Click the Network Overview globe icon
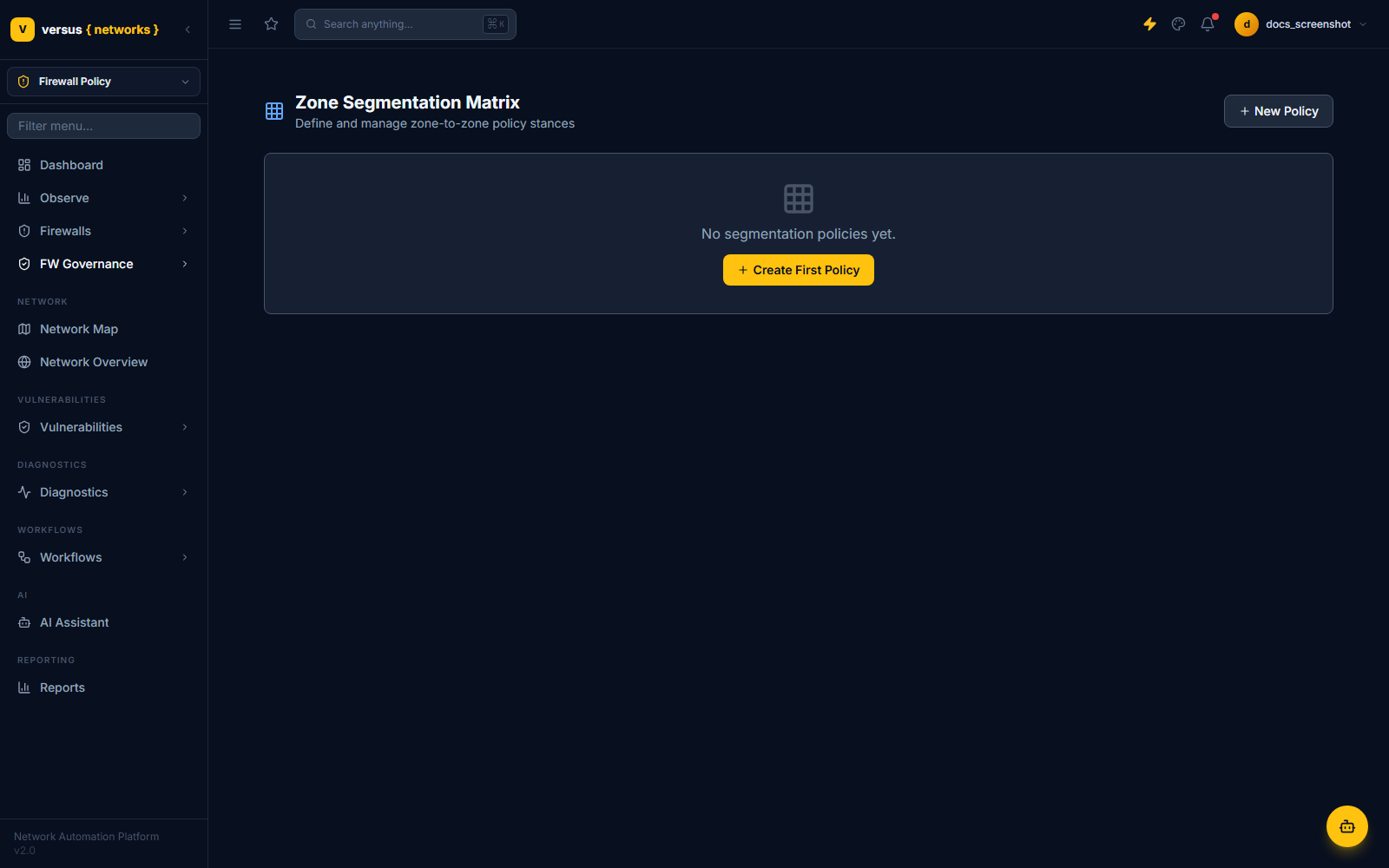Screen dimensions: 1389x868 coord(24,362)
